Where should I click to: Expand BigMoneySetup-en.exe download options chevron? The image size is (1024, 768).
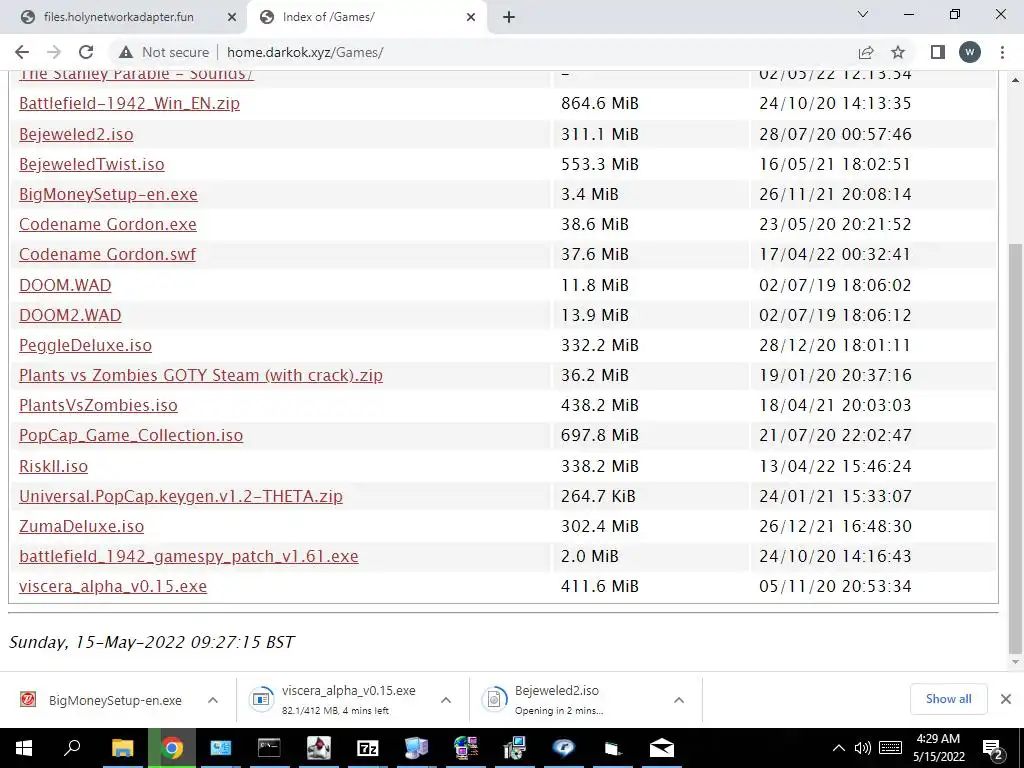[213, 700]
